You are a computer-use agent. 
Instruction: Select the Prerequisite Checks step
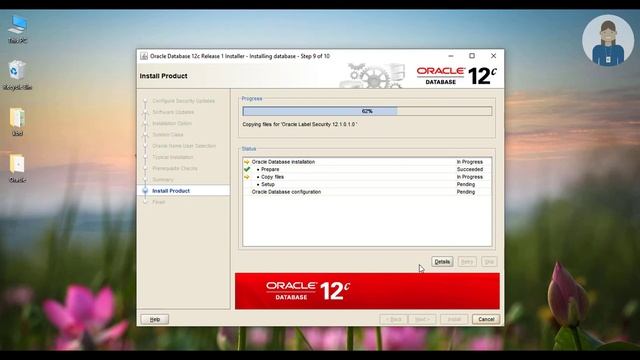175,168
